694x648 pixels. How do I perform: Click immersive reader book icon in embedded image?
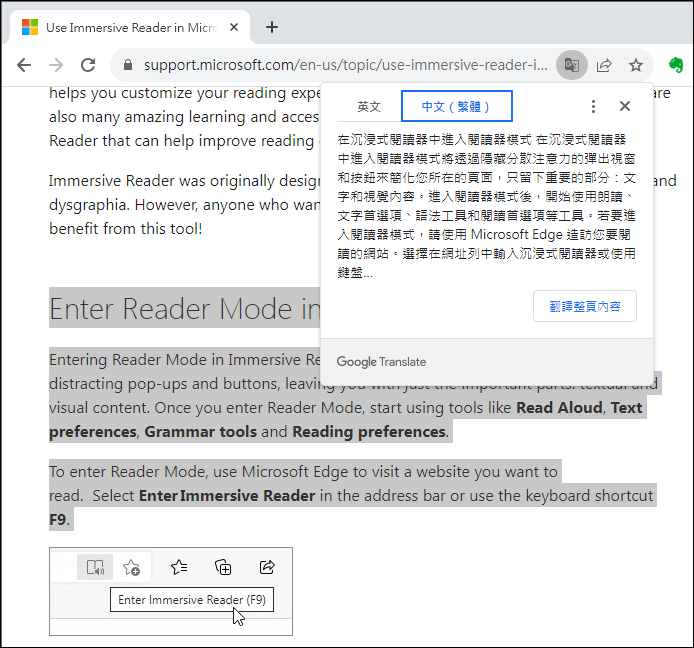click(95, 567)
